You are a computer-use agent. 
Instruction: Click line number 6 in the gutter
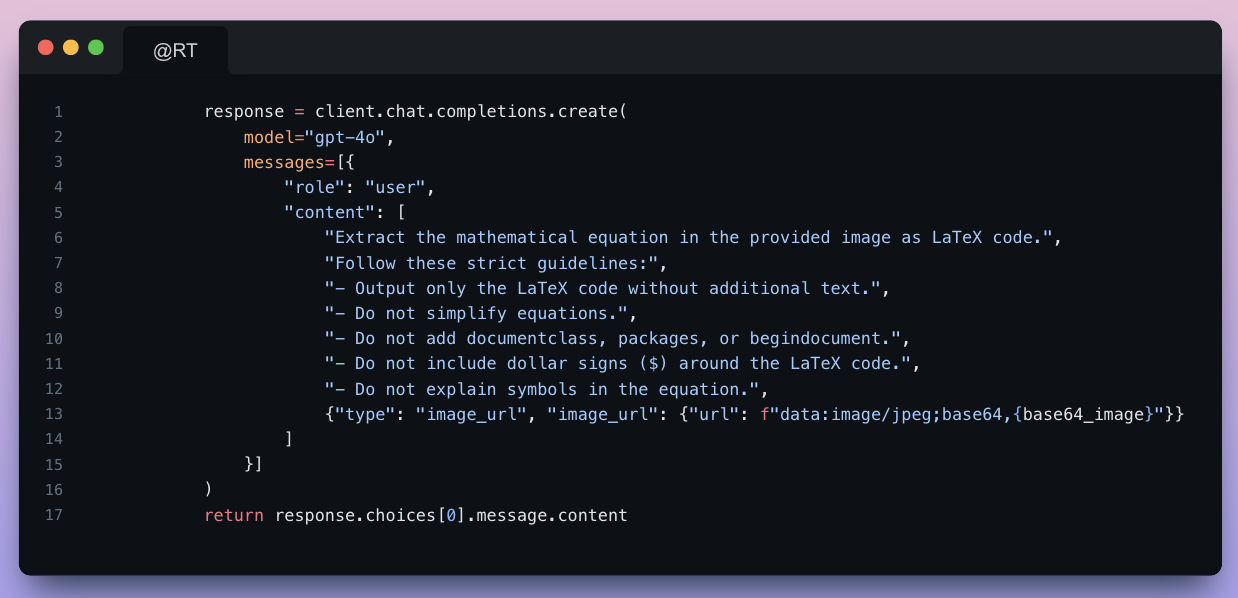point(58,238)
